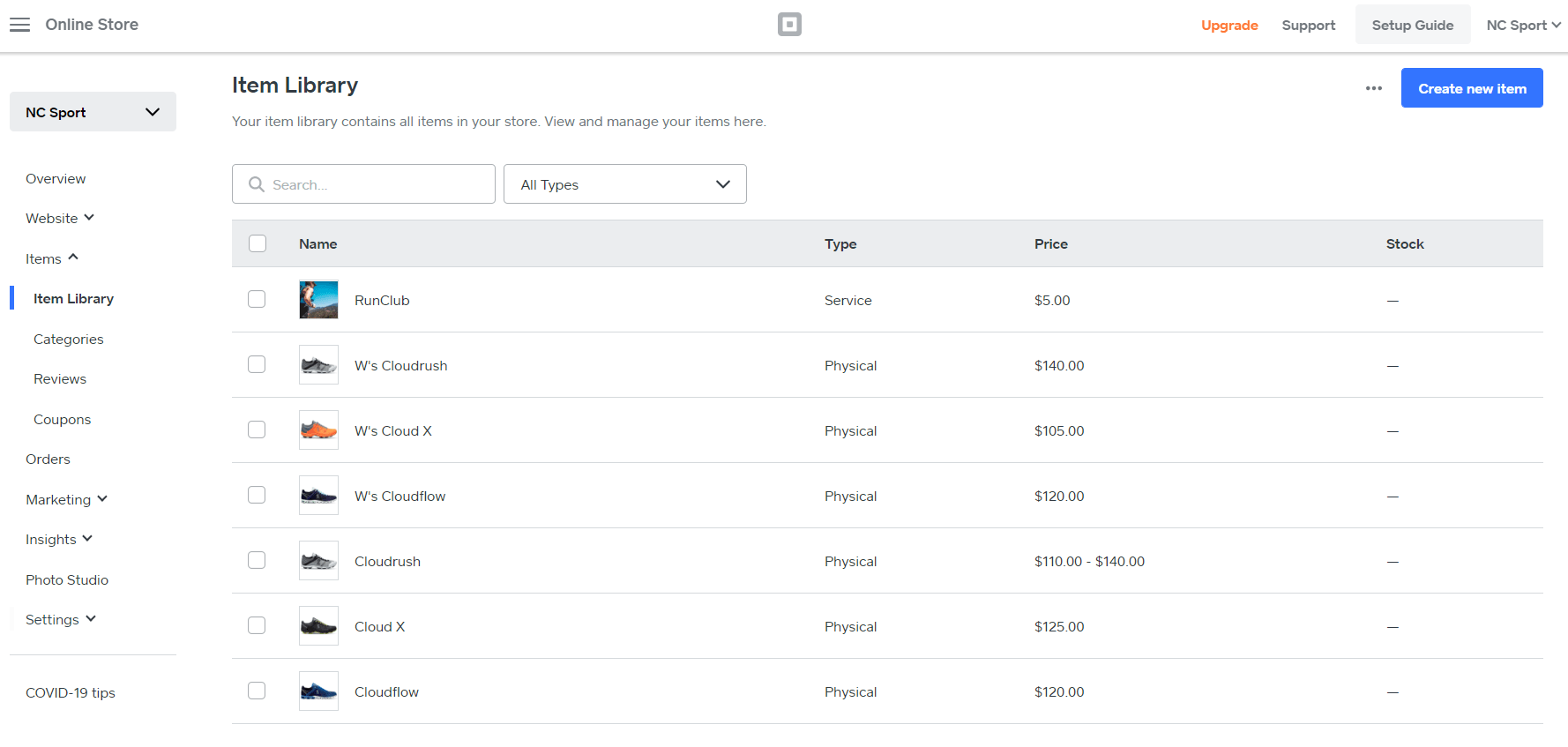This screenshot has height=747, width=1568.
Task: Go to Overview in the sidebar
Action: pos(56,178)
